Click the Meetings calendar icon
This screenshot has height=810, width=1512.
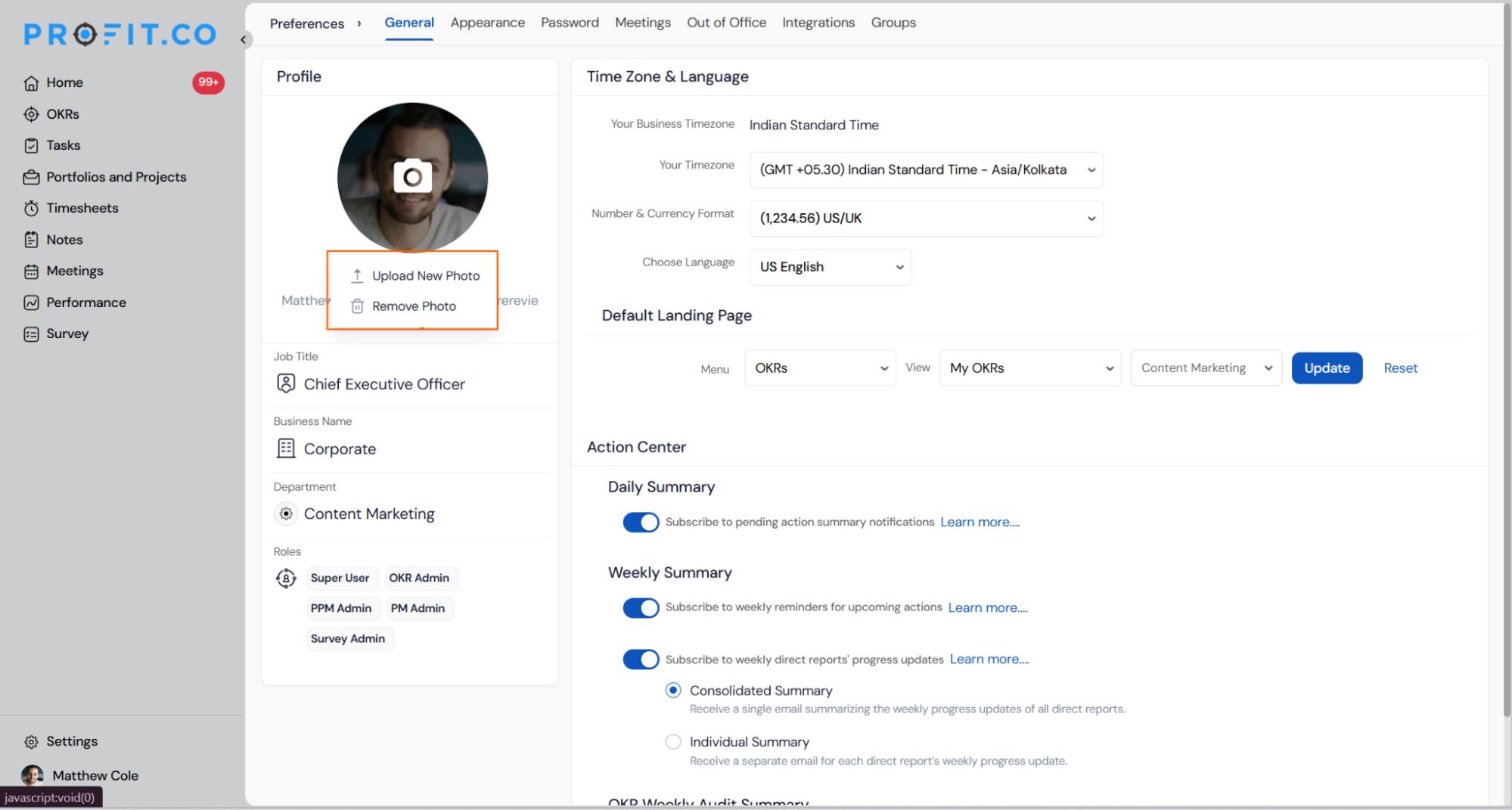(x=31, y=271)
